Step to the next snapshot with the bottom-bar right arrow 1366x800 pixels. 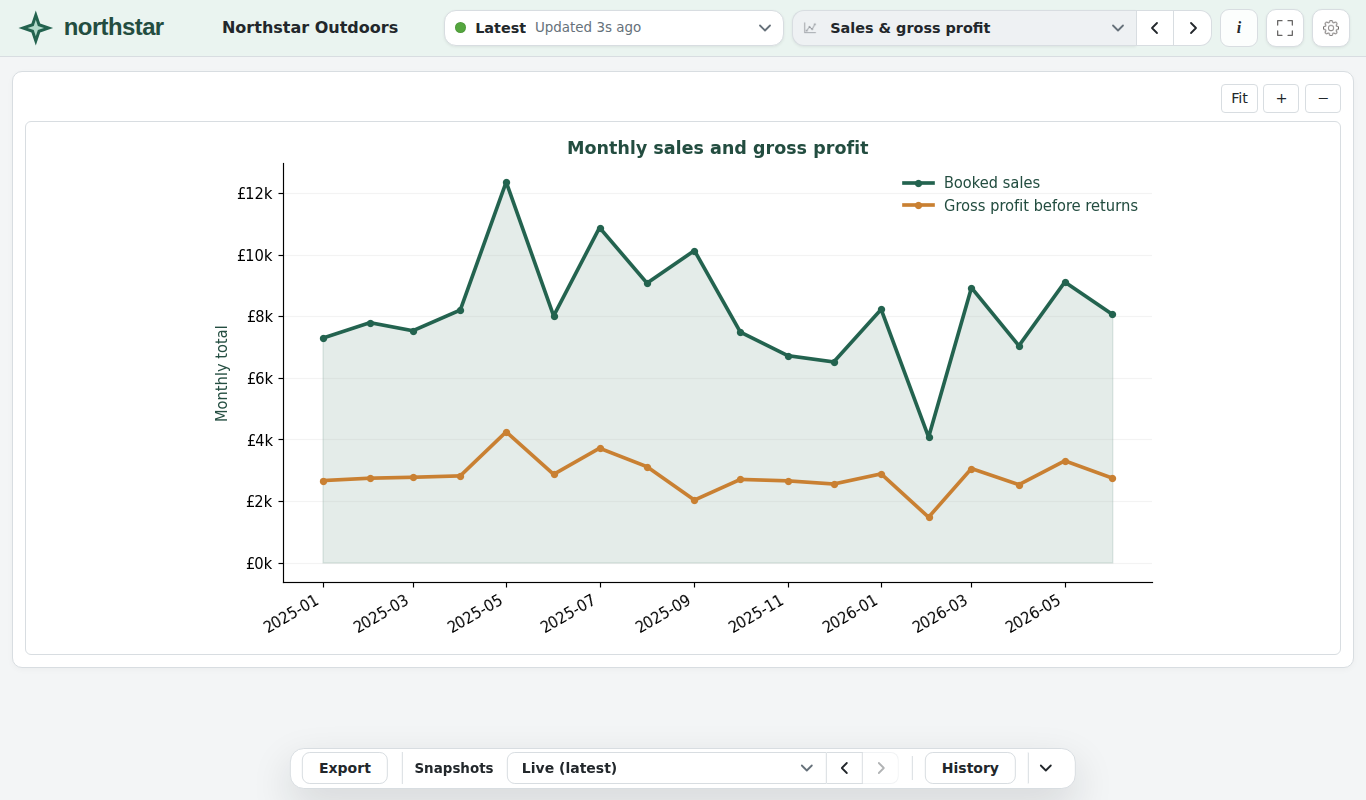pos(880,768)
